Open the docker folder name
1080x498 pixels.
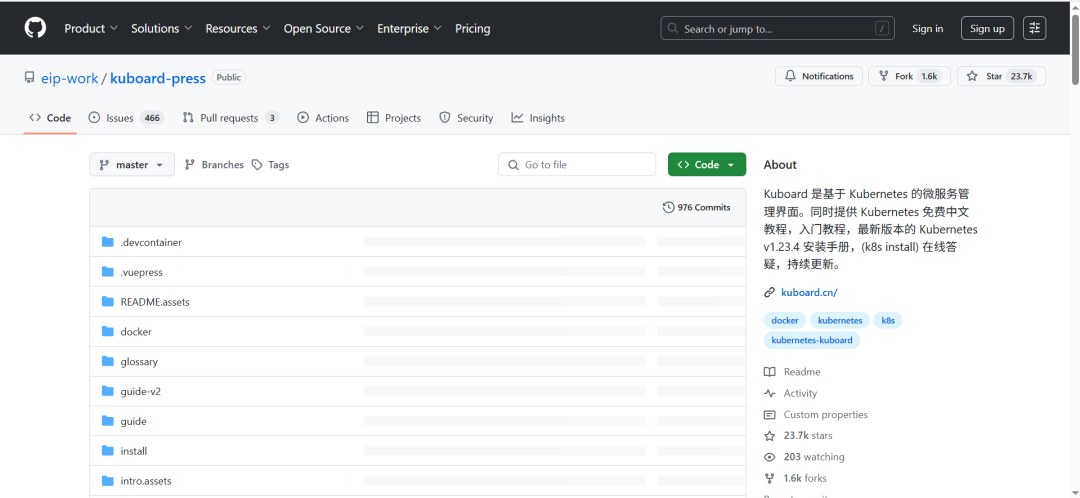point(136,331)
